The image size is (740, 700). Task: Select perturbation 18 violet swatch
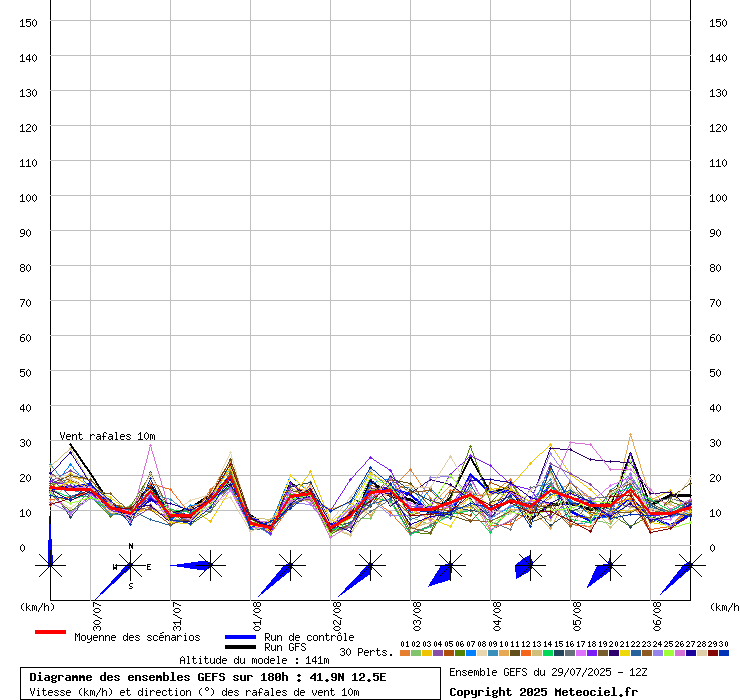point(592,653)
